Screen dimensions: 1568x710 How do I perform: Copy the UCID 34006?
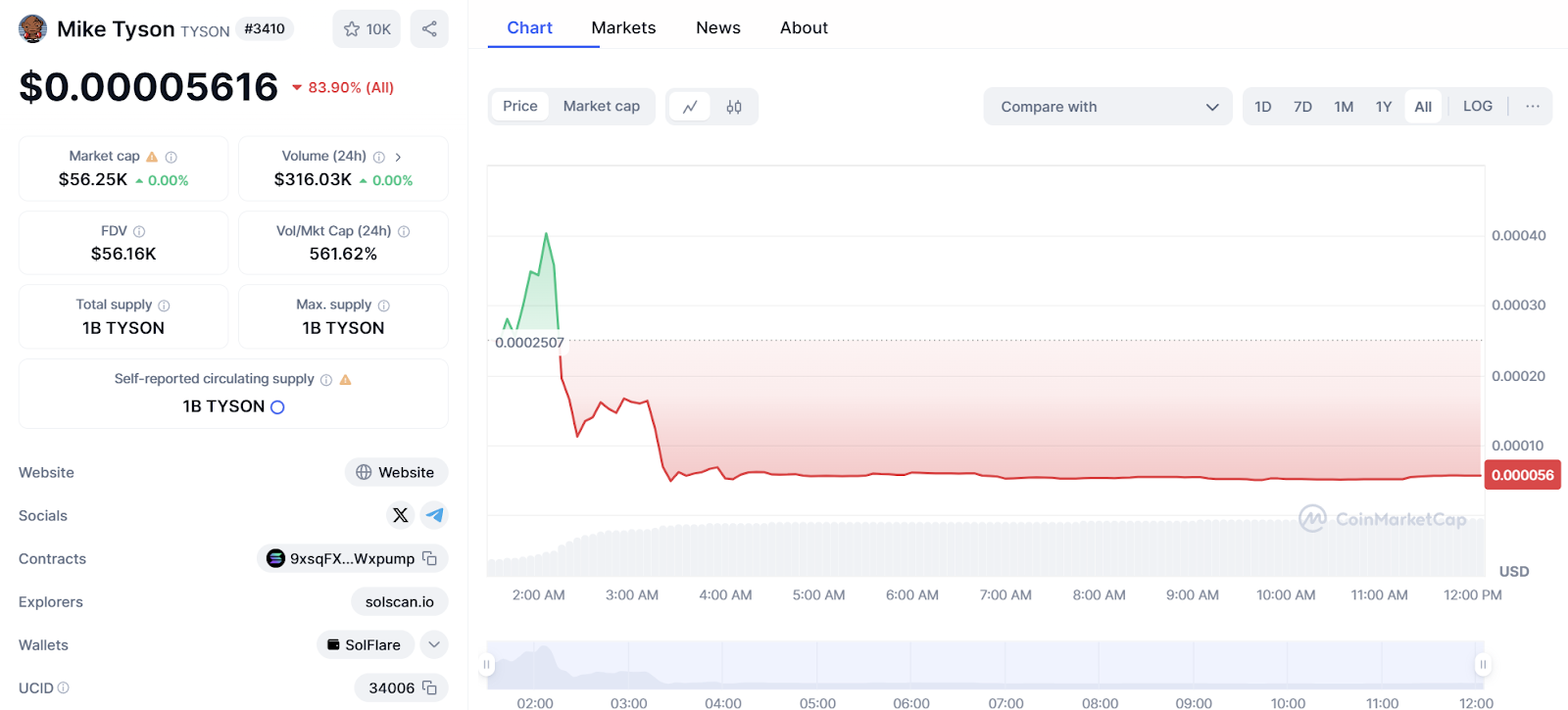429,687
